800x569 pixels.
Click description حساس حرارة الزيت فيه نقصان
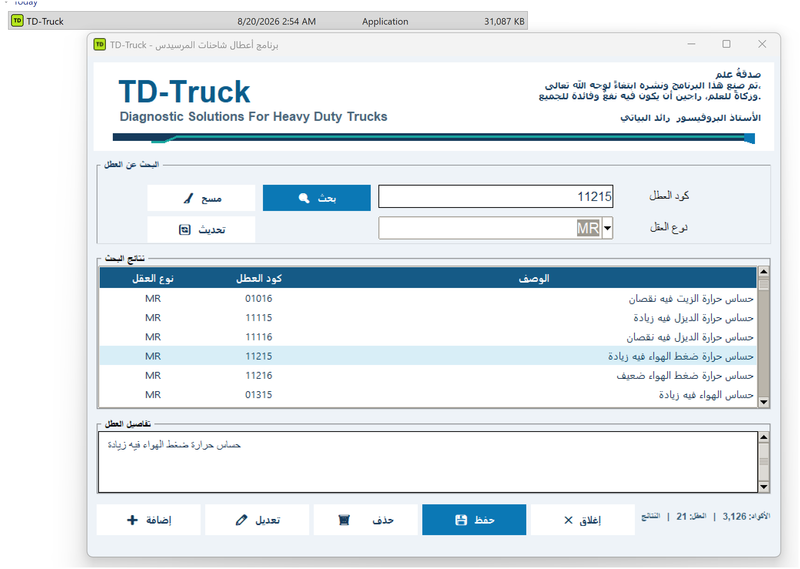coord(691,299)
